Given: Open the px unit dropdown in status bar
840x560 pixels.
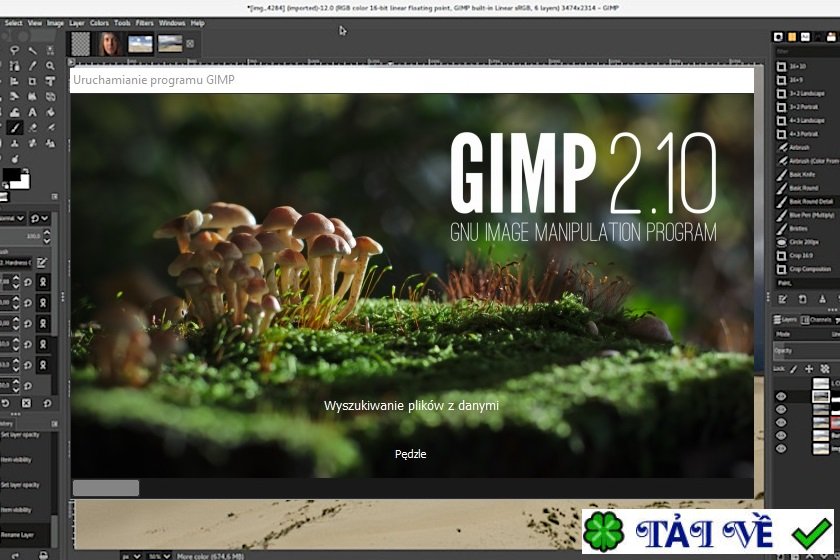Looking at the screenshot, I should coord(131,556).
